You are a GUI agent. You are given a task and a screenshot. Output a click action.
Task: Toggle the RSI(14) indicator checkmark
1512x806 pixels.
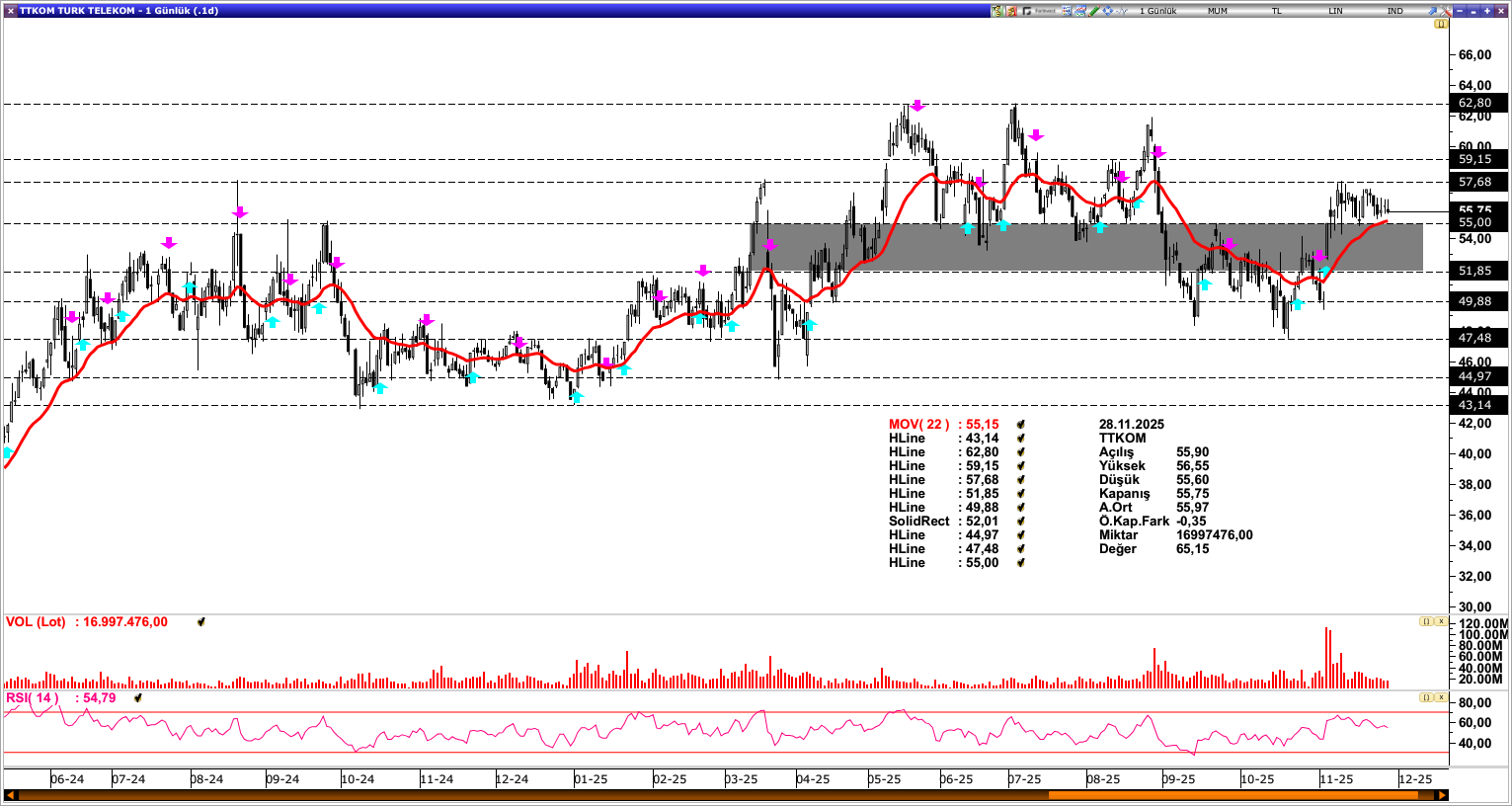(x=138, y=698)
